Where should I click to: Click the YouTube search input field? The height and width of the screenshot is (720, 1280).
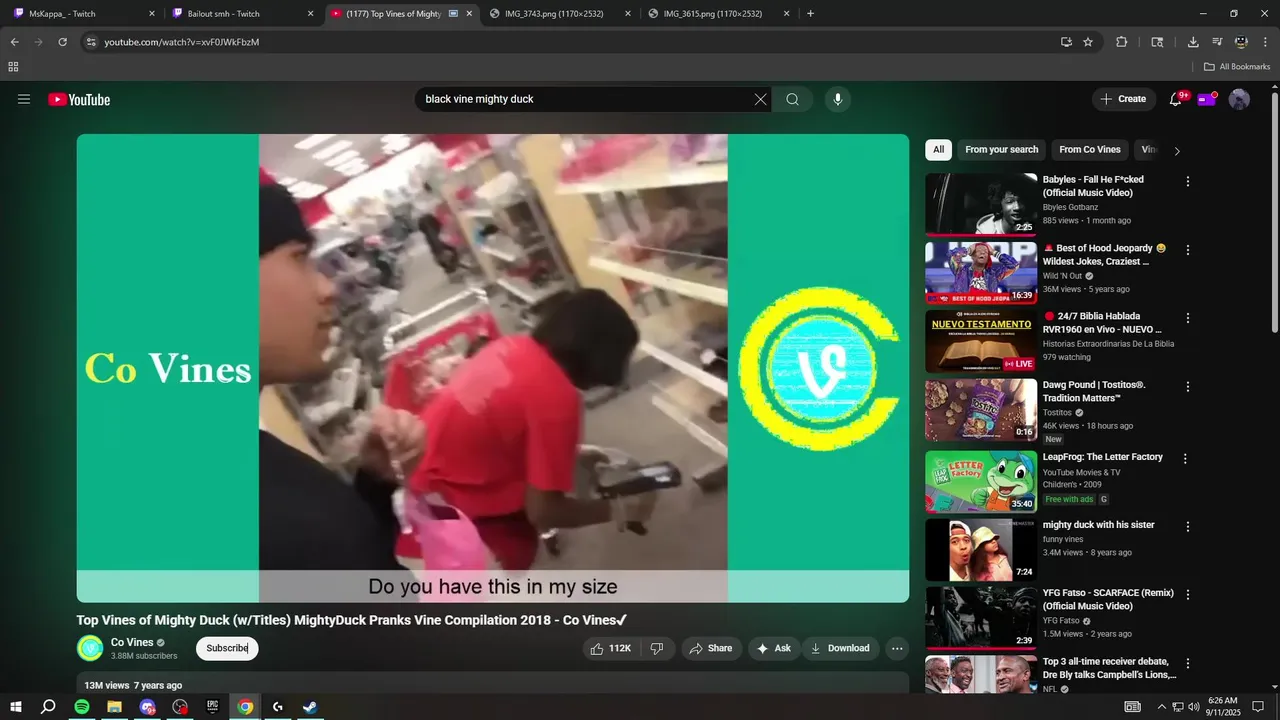tap(585, 99)
